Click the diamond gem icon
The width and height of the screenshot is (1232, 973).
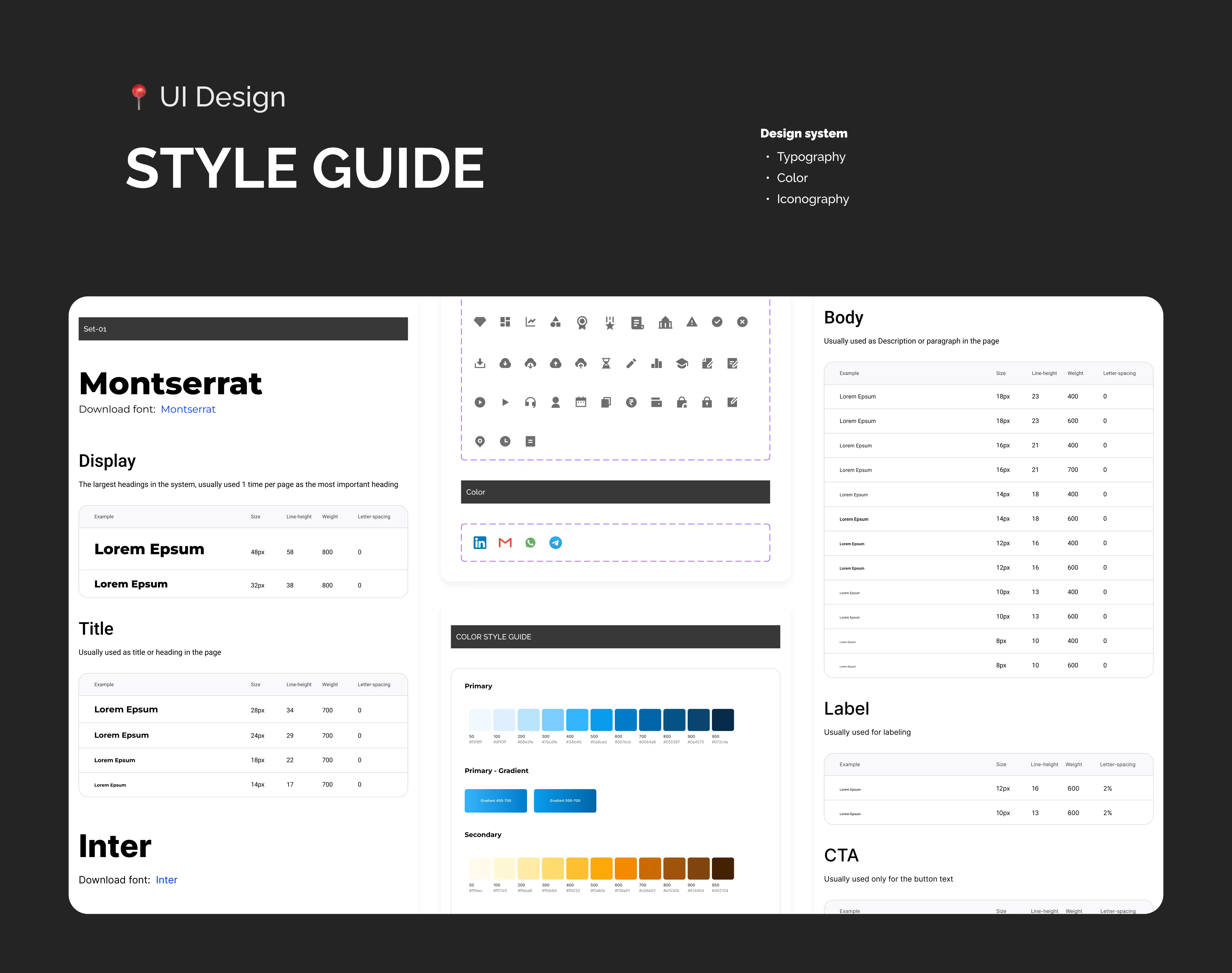coord(480,322)
